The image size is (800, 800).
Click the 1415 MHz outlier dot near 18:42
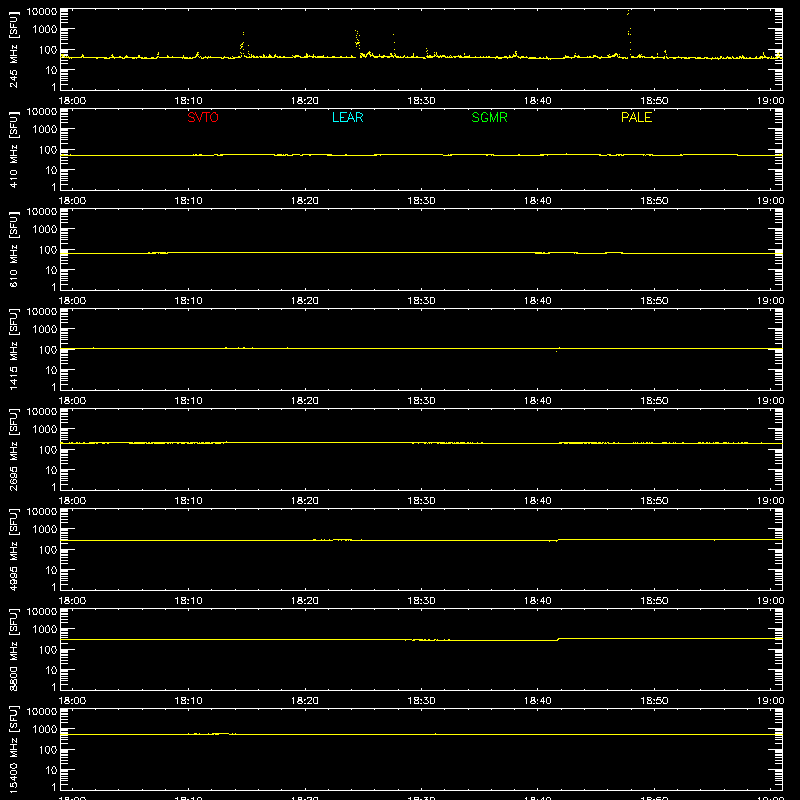coord(556,352)
